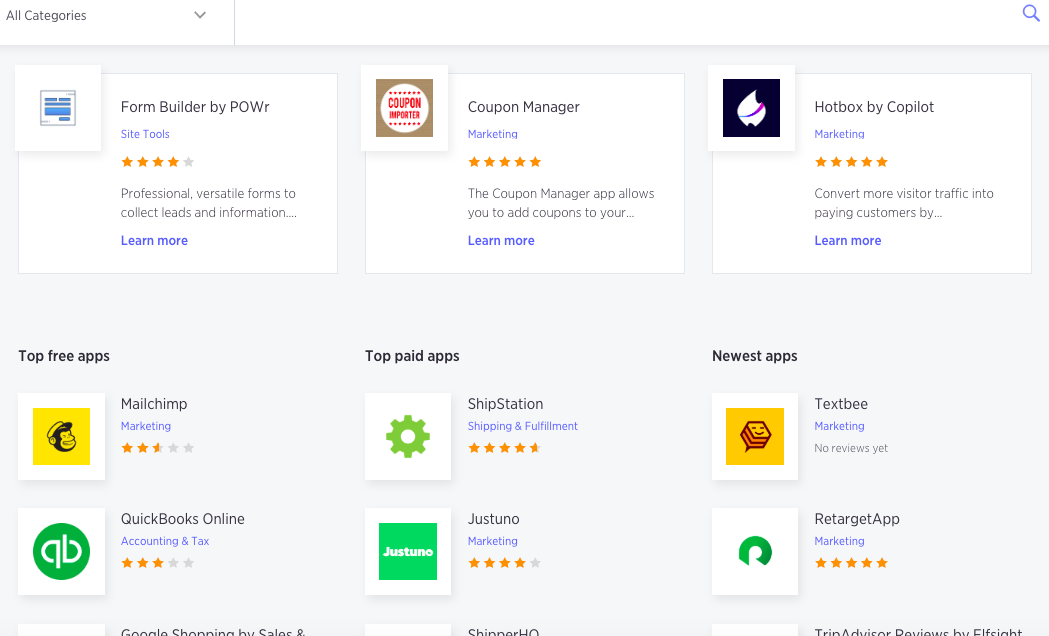The width and height of the screenshot is (1049, 636).
Task: Click the Top free apps heading
Action: [64, 356]
